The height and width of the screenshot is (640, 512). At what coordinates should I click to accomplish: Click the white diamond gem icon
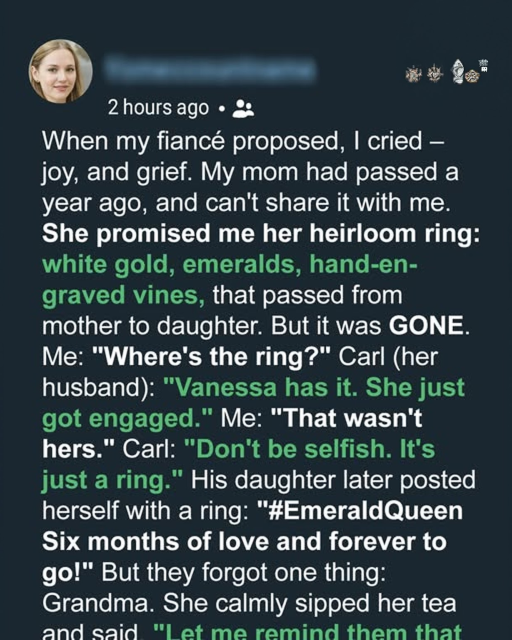click(459, 70)
